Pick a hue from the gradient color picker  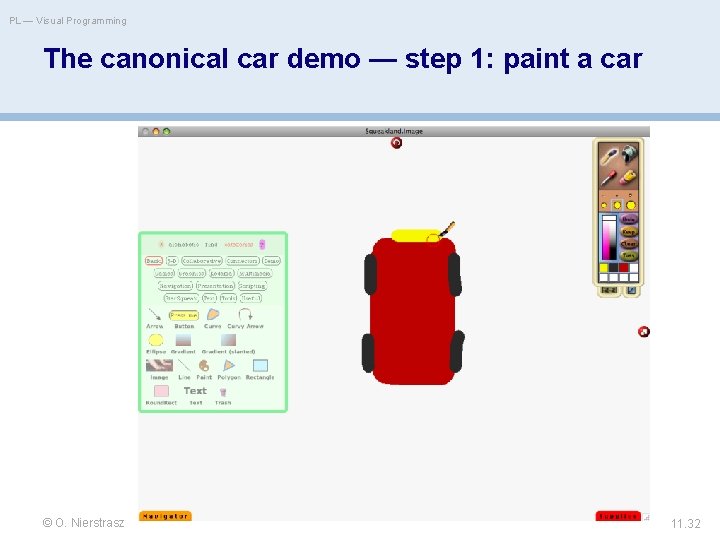pos(609,238)
